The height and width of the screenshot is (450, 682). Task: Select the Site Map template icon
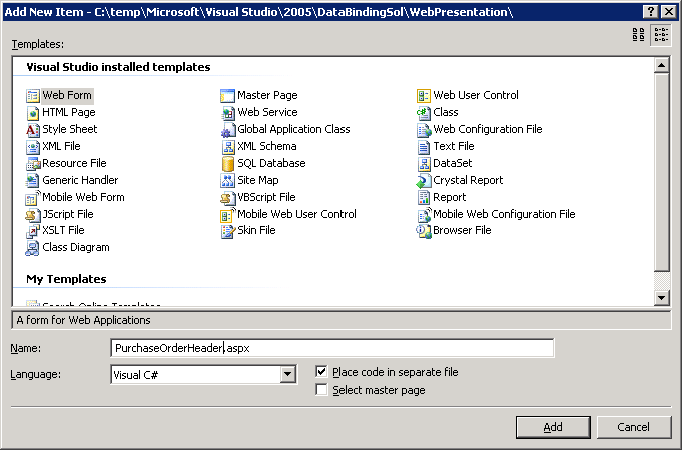(227, 180)
